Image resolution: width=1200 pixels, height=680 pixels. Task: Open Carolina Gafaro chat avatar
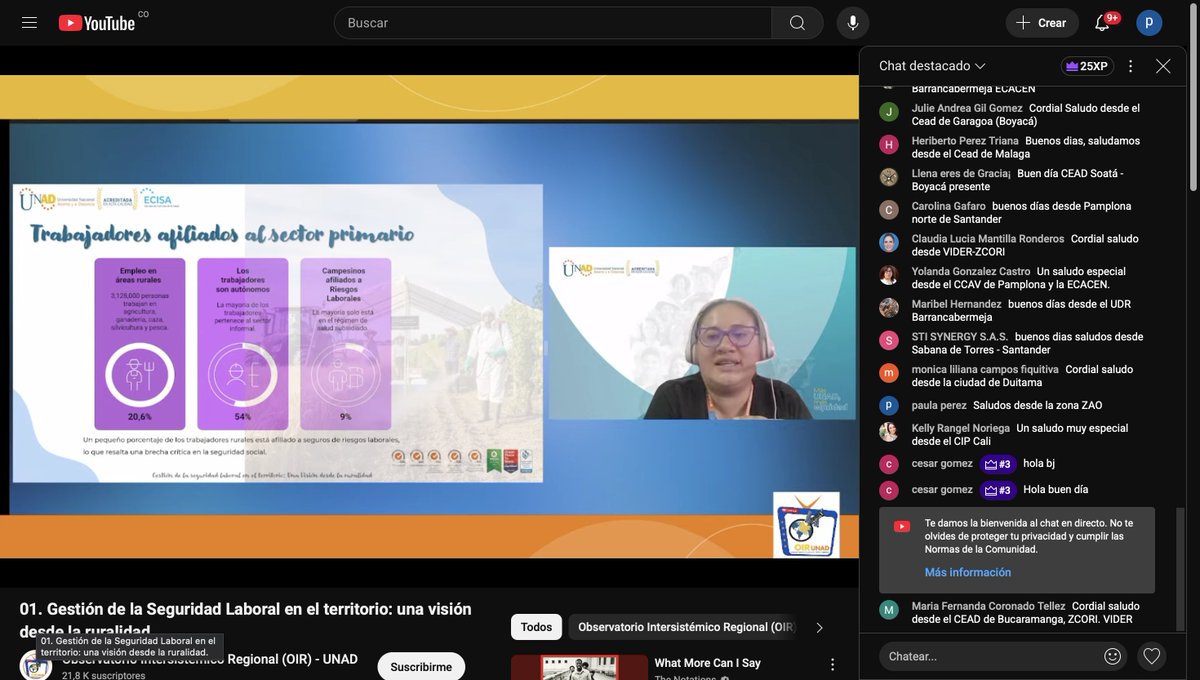pos(889,210)
